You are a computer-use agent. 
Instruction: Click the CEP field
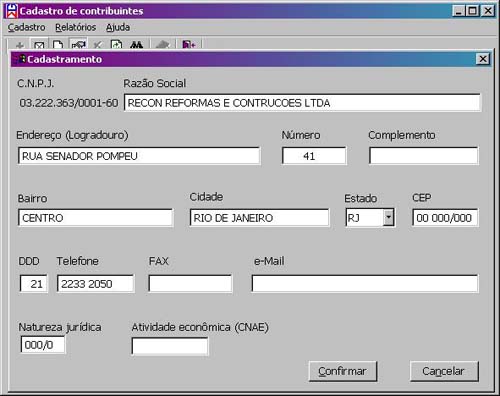(445, 218)
